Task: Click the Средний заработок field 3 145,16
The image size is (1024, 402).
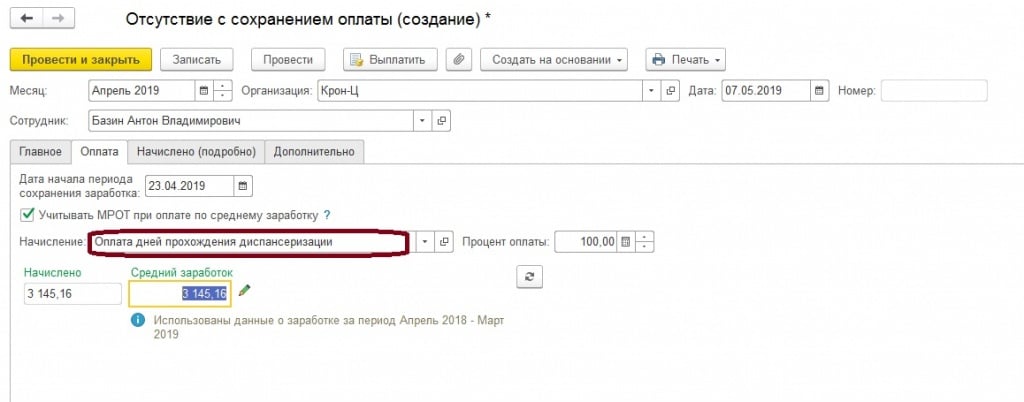Action: (x=180, y=294)
